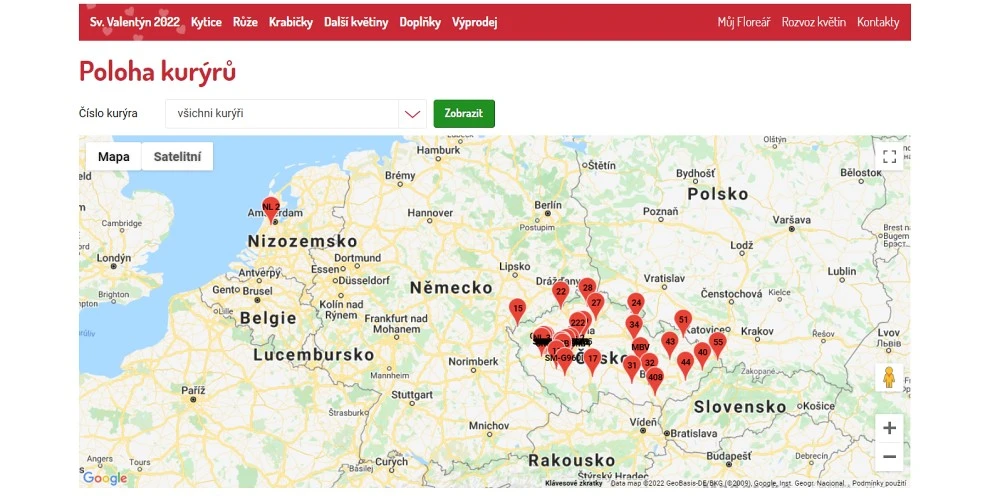Open the Kontakty link
This screenshot has width=1000, height=500.
[x=877, y=22]
